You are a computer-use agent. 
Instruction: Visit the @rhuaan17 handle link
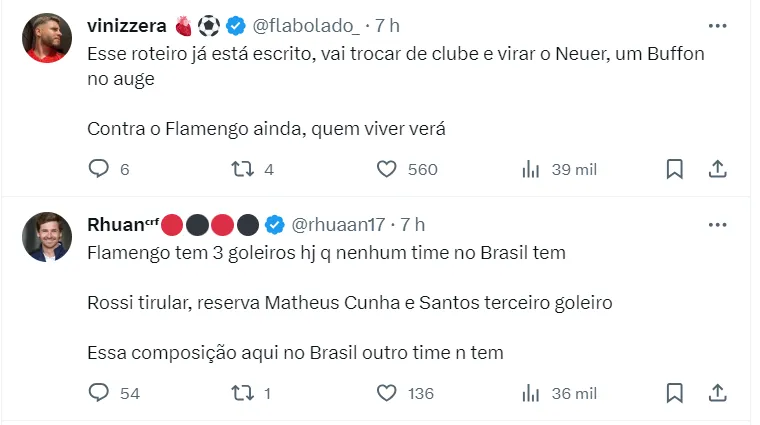pyautogui.click(x=337, y=223)
